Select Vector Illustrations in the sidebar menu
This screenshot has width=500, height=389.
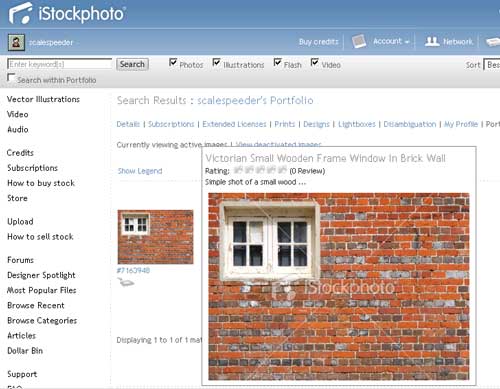point(43,99)
